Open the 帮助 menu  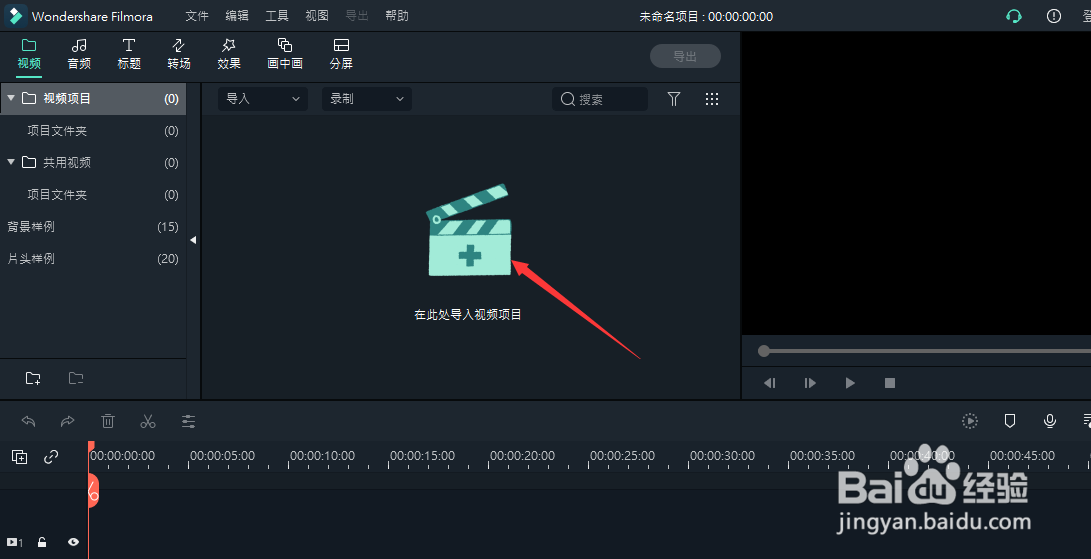tap(397, 16)
